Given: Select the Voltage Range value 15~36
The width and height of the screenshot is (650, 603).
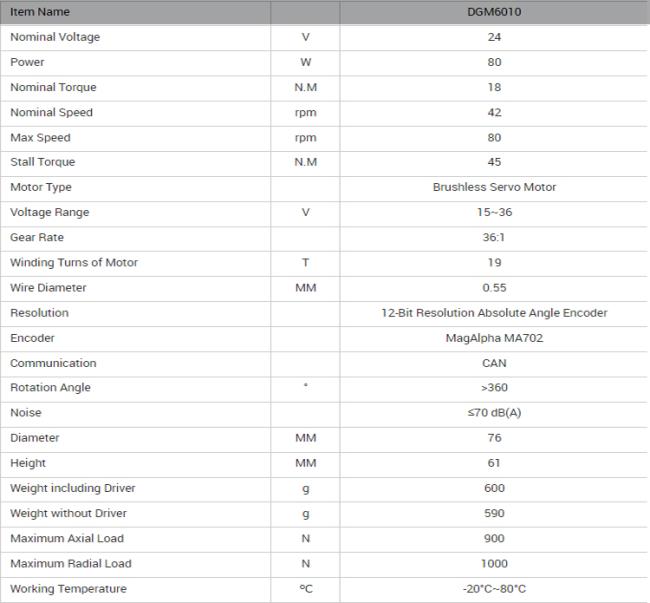Looking at the screenshot, I should [x=494, y=212].
